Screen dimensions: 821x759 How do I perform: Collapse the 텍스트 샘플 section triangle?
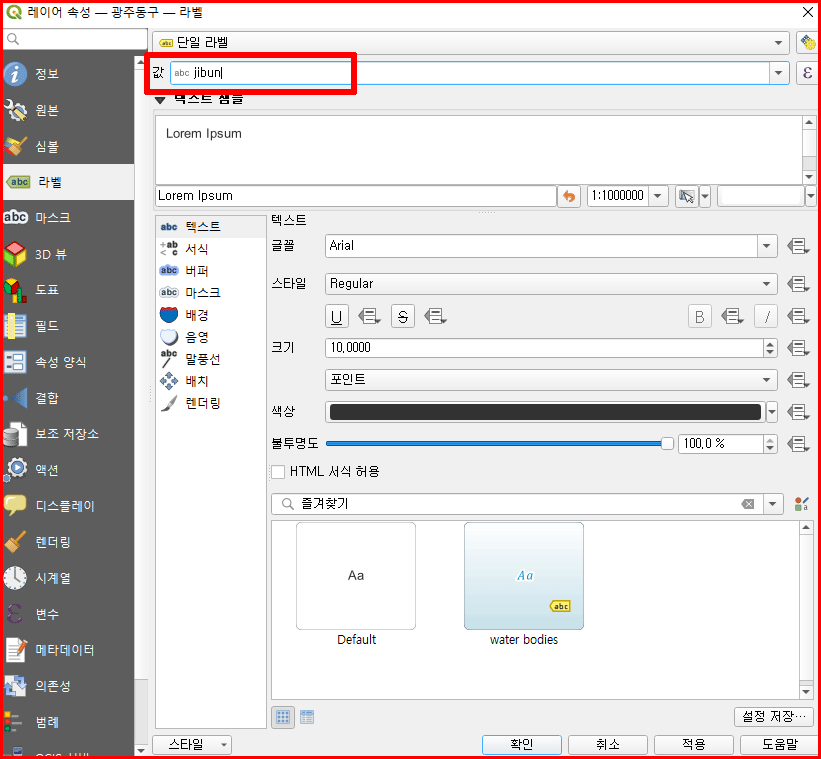click(160, 99)
